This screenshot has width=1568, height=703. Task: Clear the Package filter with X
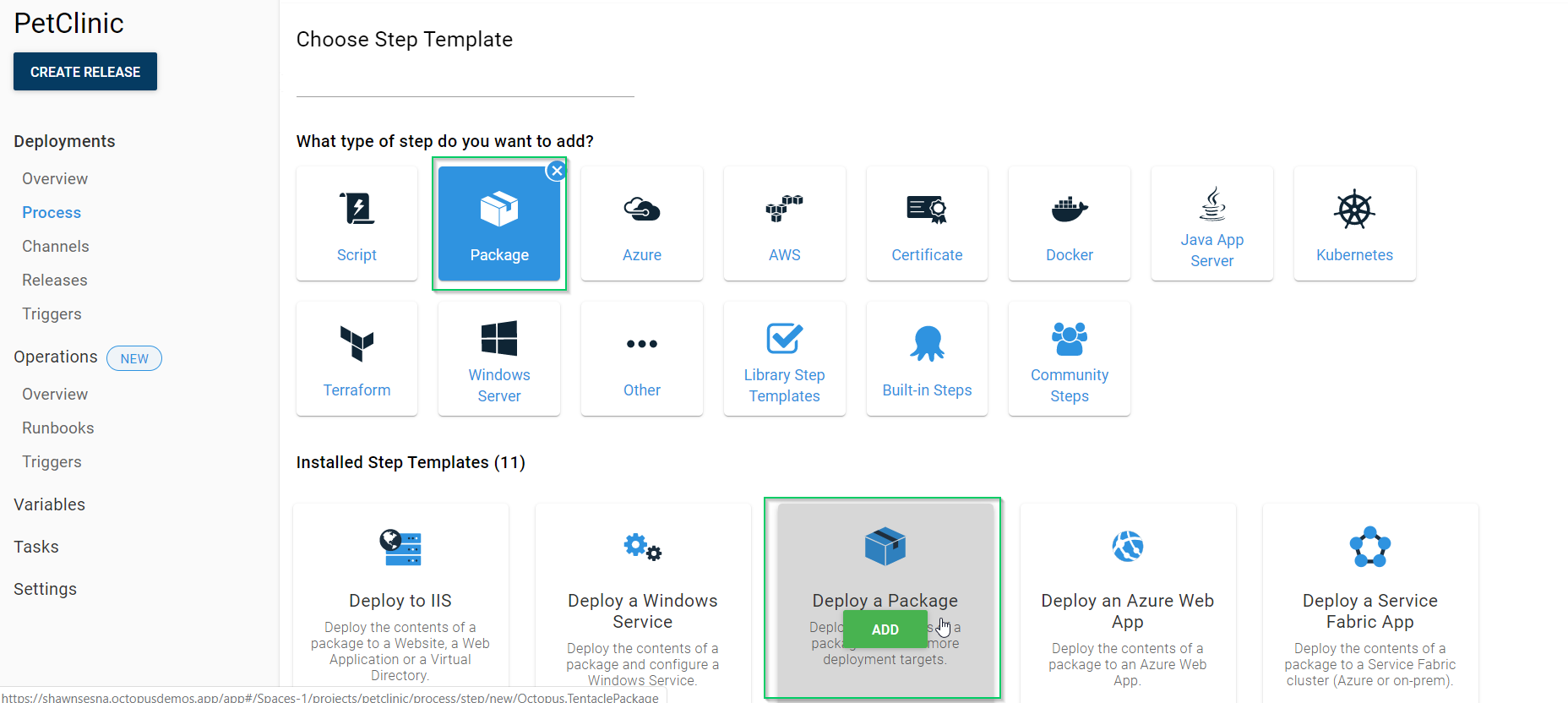point(556,171)
